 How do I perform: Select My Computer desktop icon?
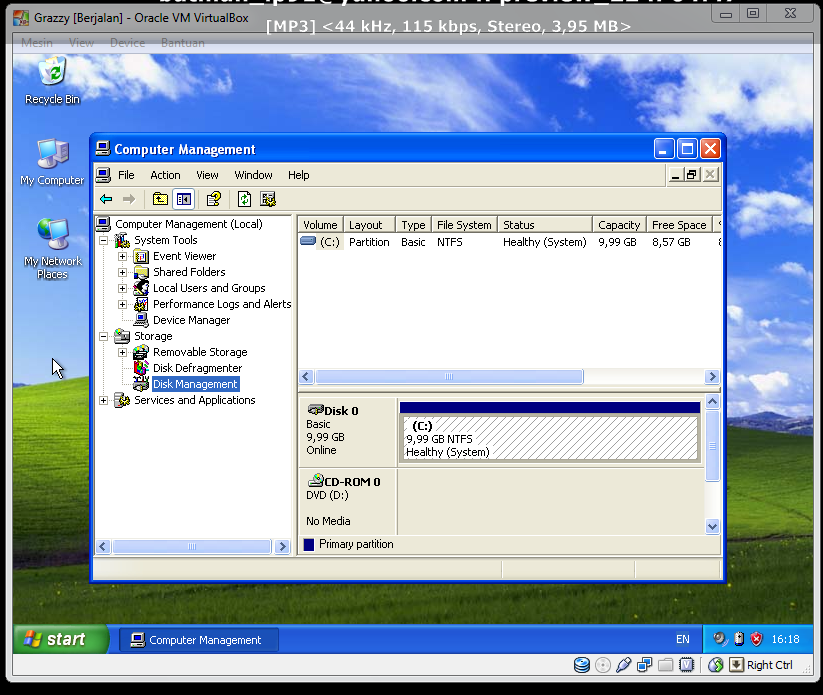[52, 162]
